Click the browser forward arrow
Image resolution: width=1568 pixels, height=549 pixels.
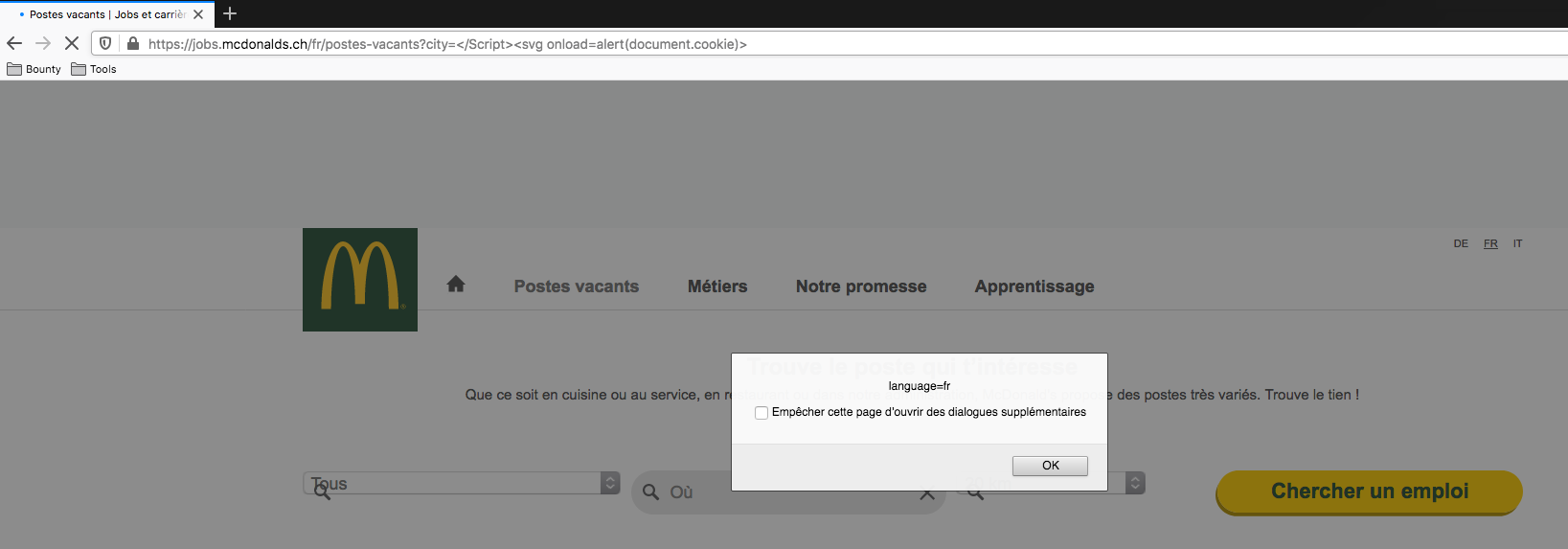click(43, 43)
